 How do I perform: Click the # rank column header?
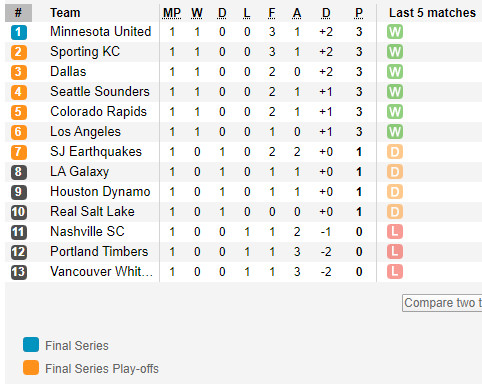(x=18, y=13)
